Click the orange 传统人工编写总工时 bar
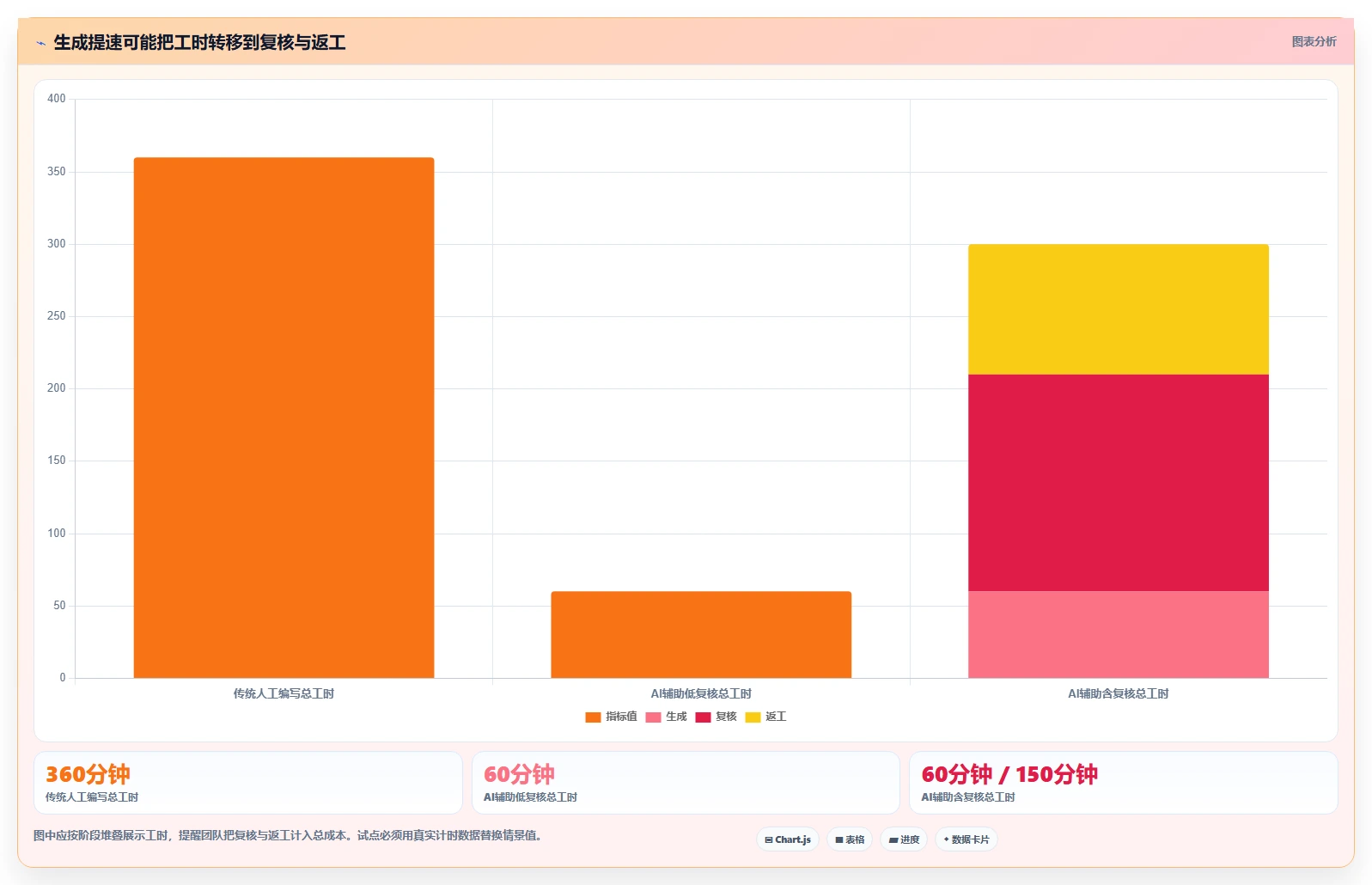 point(284,418)
